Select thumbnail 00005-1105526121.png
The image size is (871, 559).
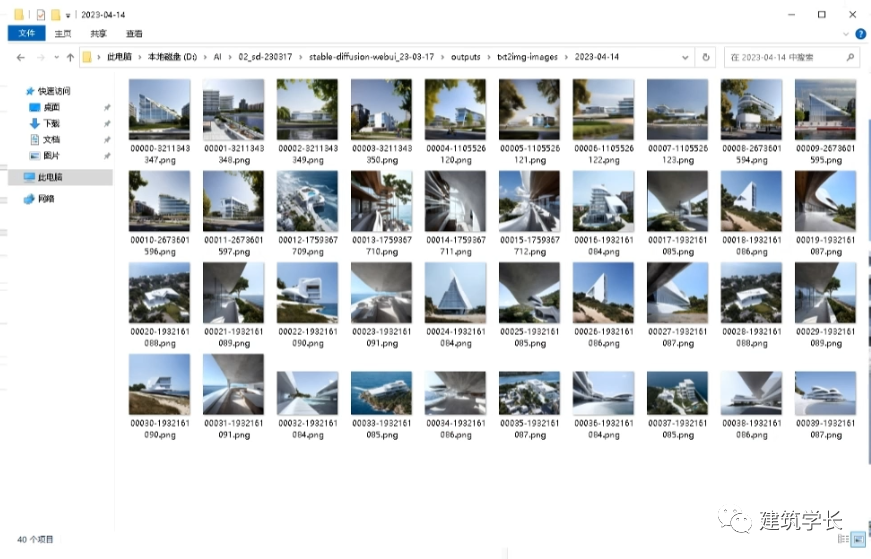529,109
